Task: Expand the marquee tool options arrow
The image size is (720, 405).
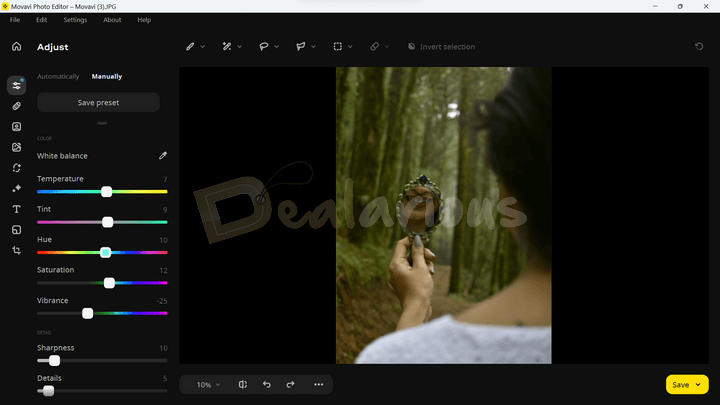Action: pos(350,47)
